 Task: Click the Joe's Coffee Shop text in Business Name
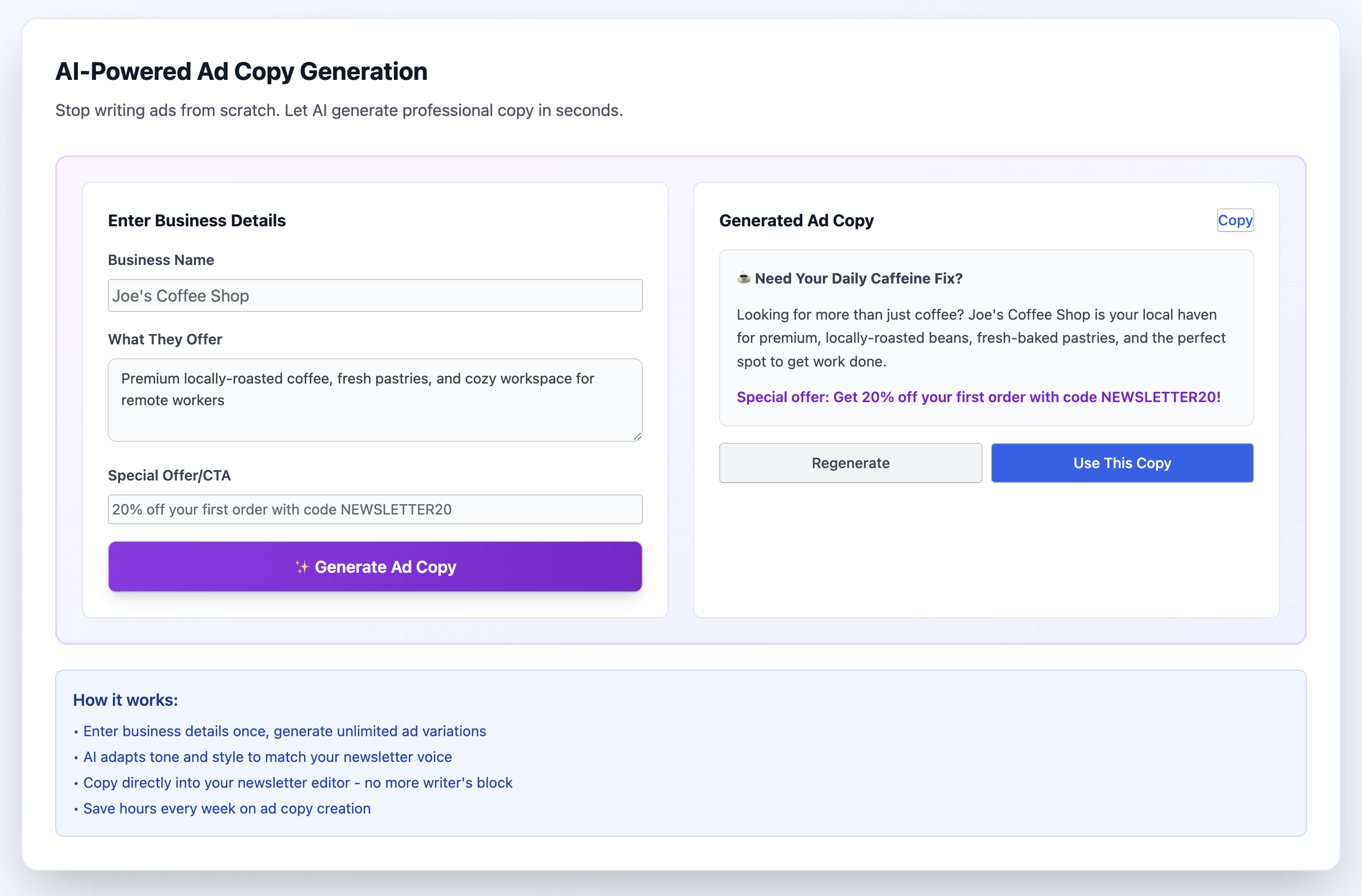pyautogui.click(x=181, y=295)
